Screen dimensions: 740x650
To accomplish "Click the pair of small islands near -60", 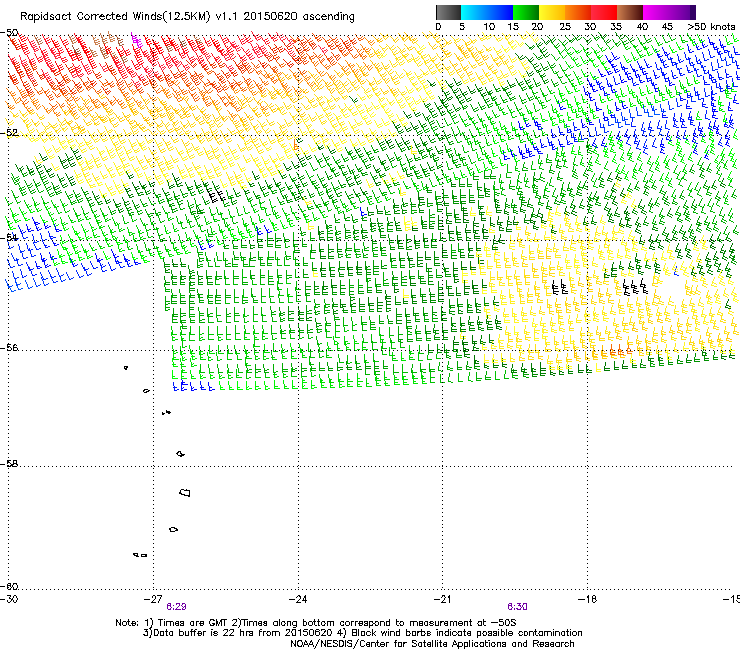I will coord(140,555).
